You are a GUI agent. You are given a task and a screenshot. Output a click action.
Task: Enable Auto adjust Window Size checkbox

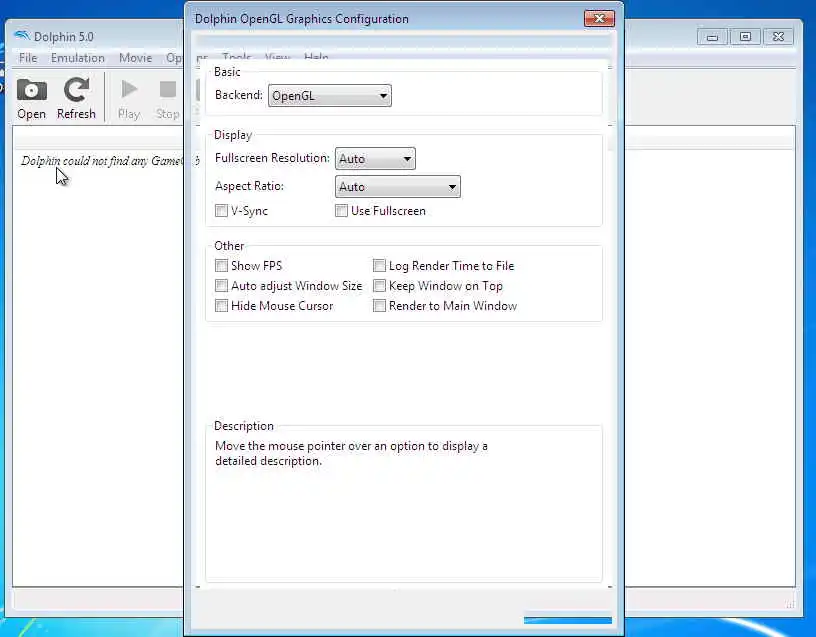[222, 286]
